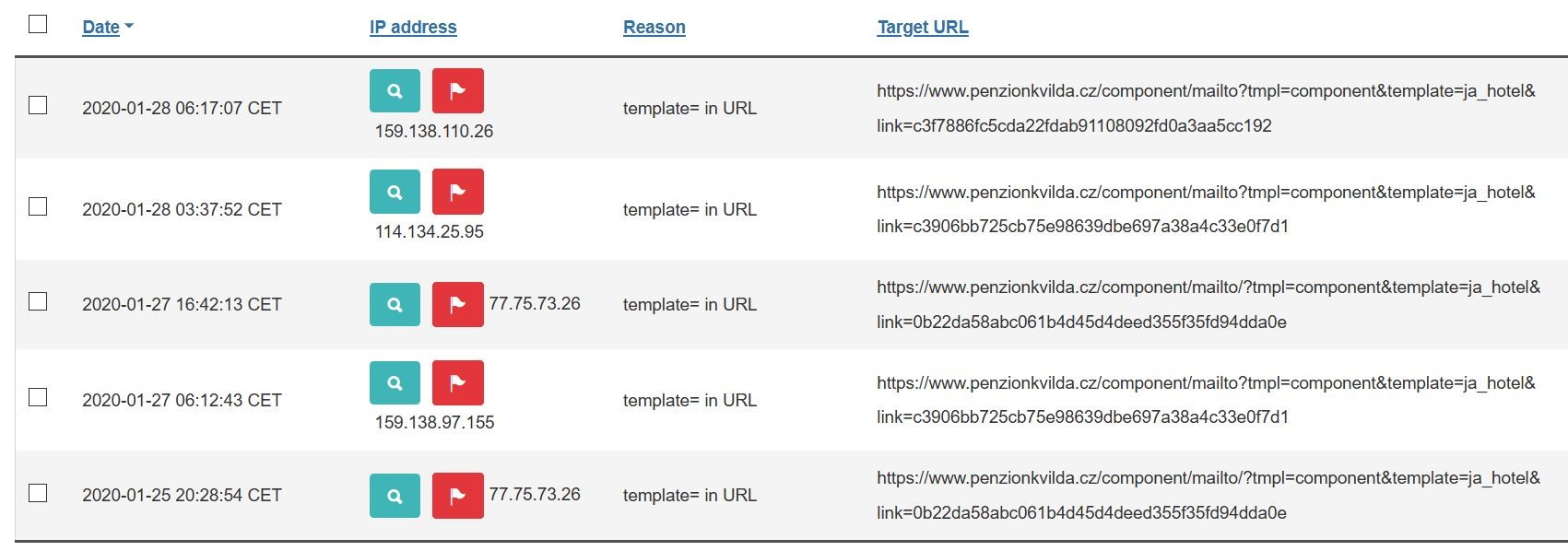The height and width of the screenshot is (551, 1568).
Task: Sort by the IP address column header
Action: pyautogui.click(x=413, y=27)
